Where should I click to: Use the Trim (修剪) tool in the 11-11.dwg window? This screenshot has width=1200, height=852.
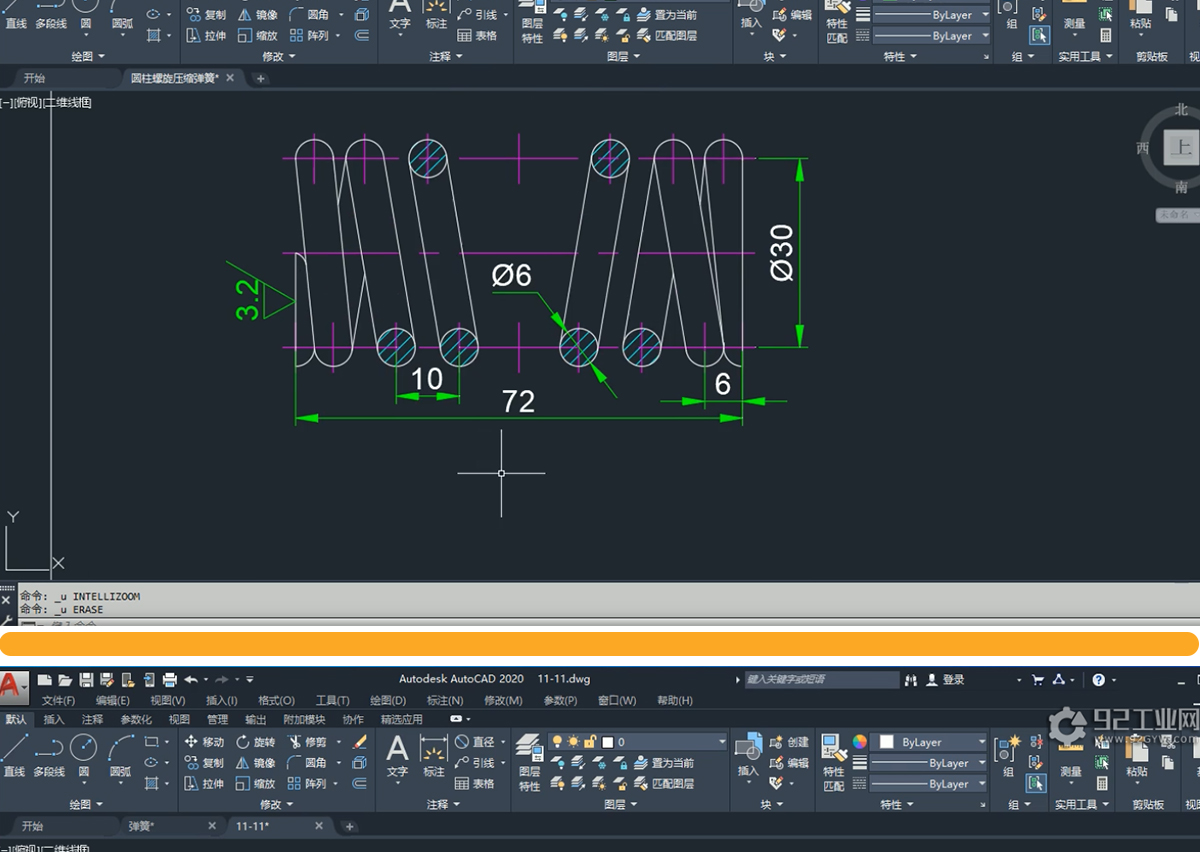307,742
